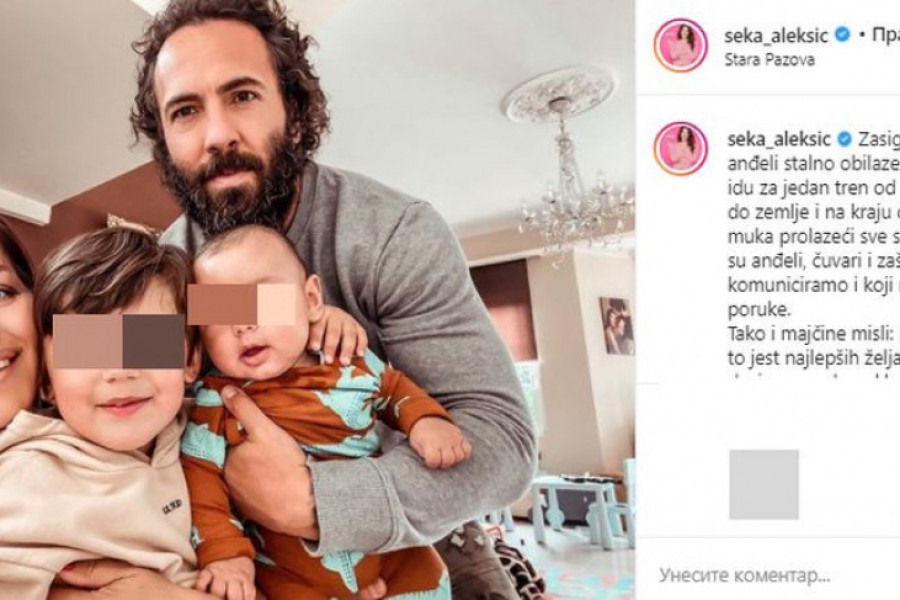Open the avatar next to the caption
This screenshot has width=900, height=600.
[680, 148]
